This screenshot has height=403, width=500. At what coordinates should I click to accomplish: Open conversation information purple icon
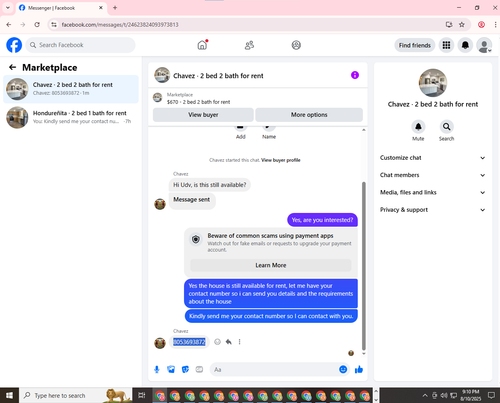(x=355, y=75)
